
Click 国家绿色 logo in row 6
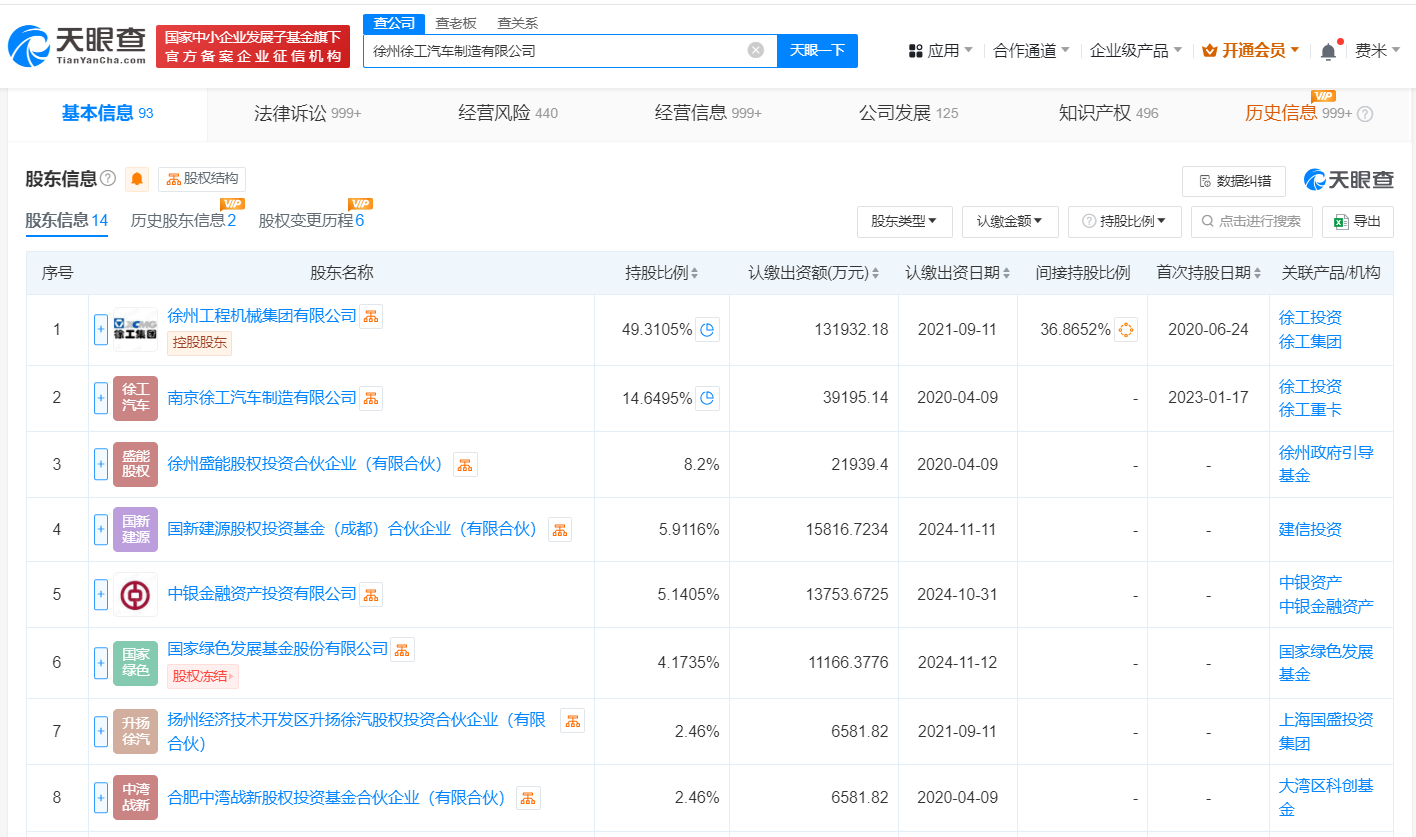(135, 663)
